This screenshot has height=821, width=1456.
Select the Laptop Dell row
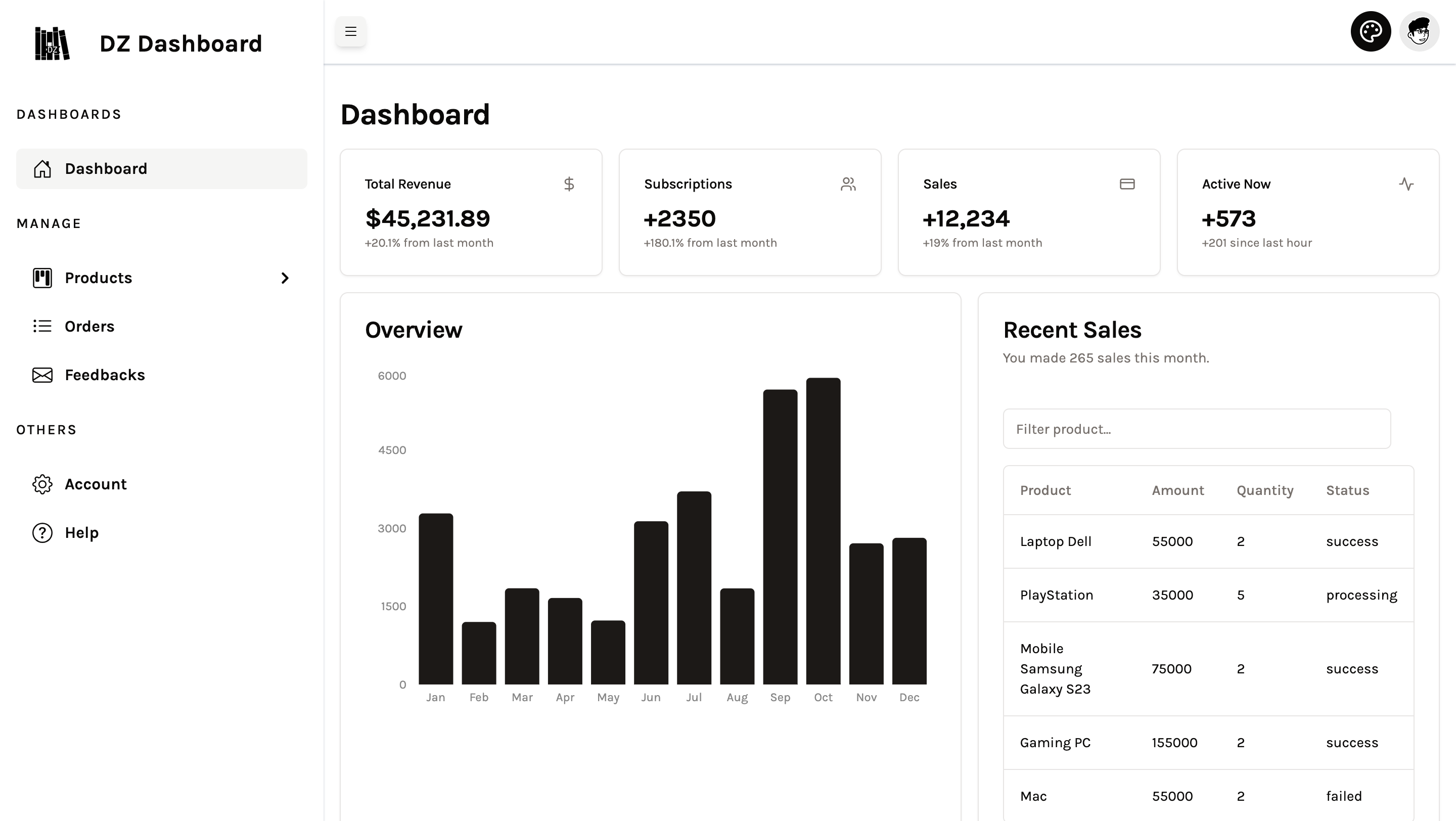[1208, 541]
